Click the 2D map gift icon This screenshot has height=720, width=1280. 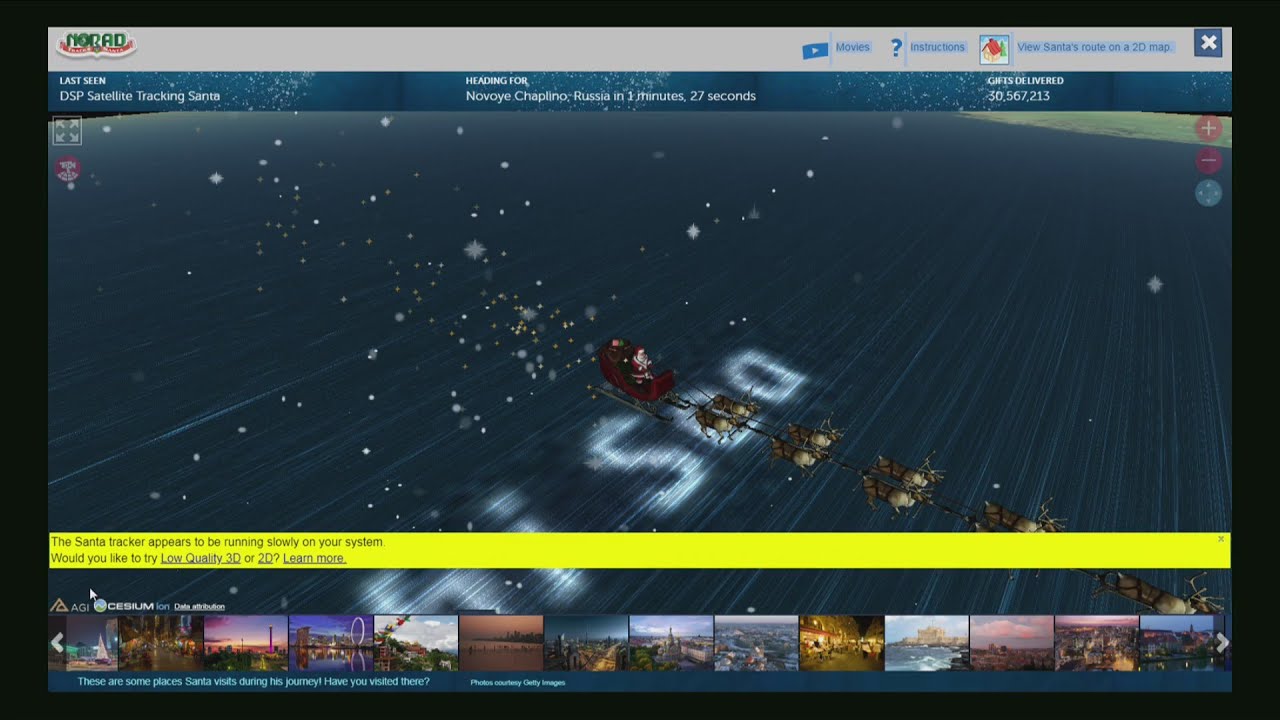pyautogui.click(x=994, y=49)
